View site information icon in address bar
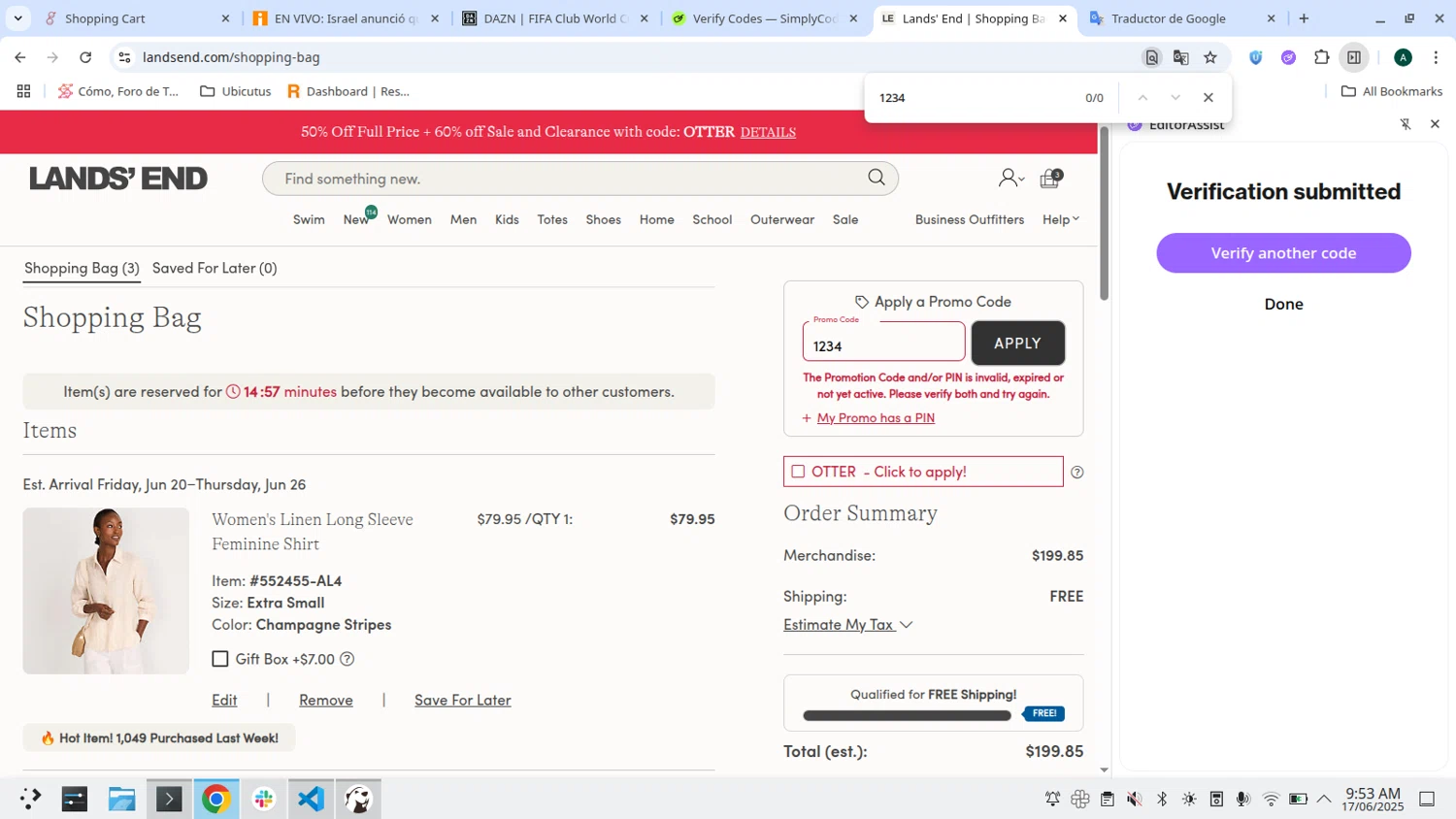The width and height of the screenshot is (1456, 819). [x=124, y=57]
